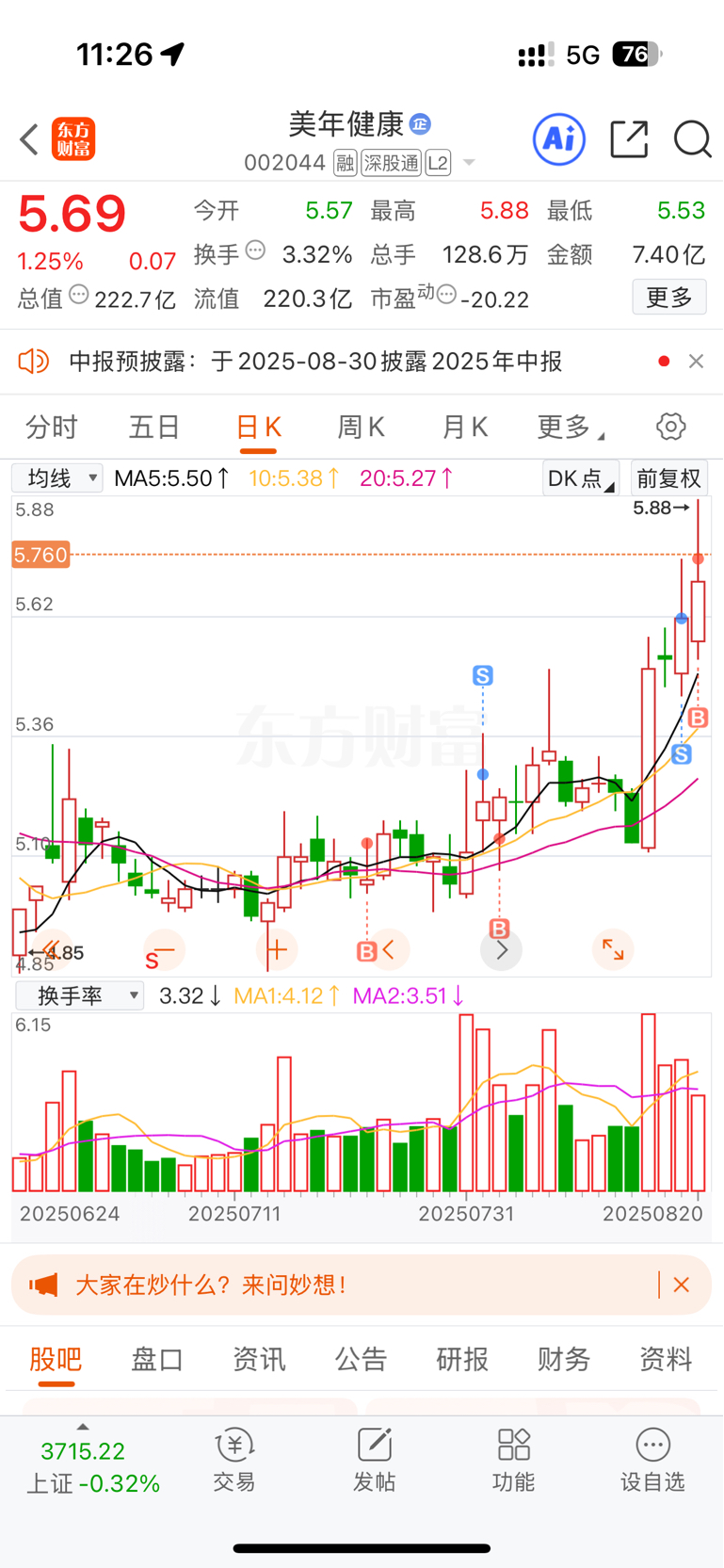This screenshot has width=724, height=1568.
Task: Tap the info icon next to 市盈动
Action: click(446, 295)
